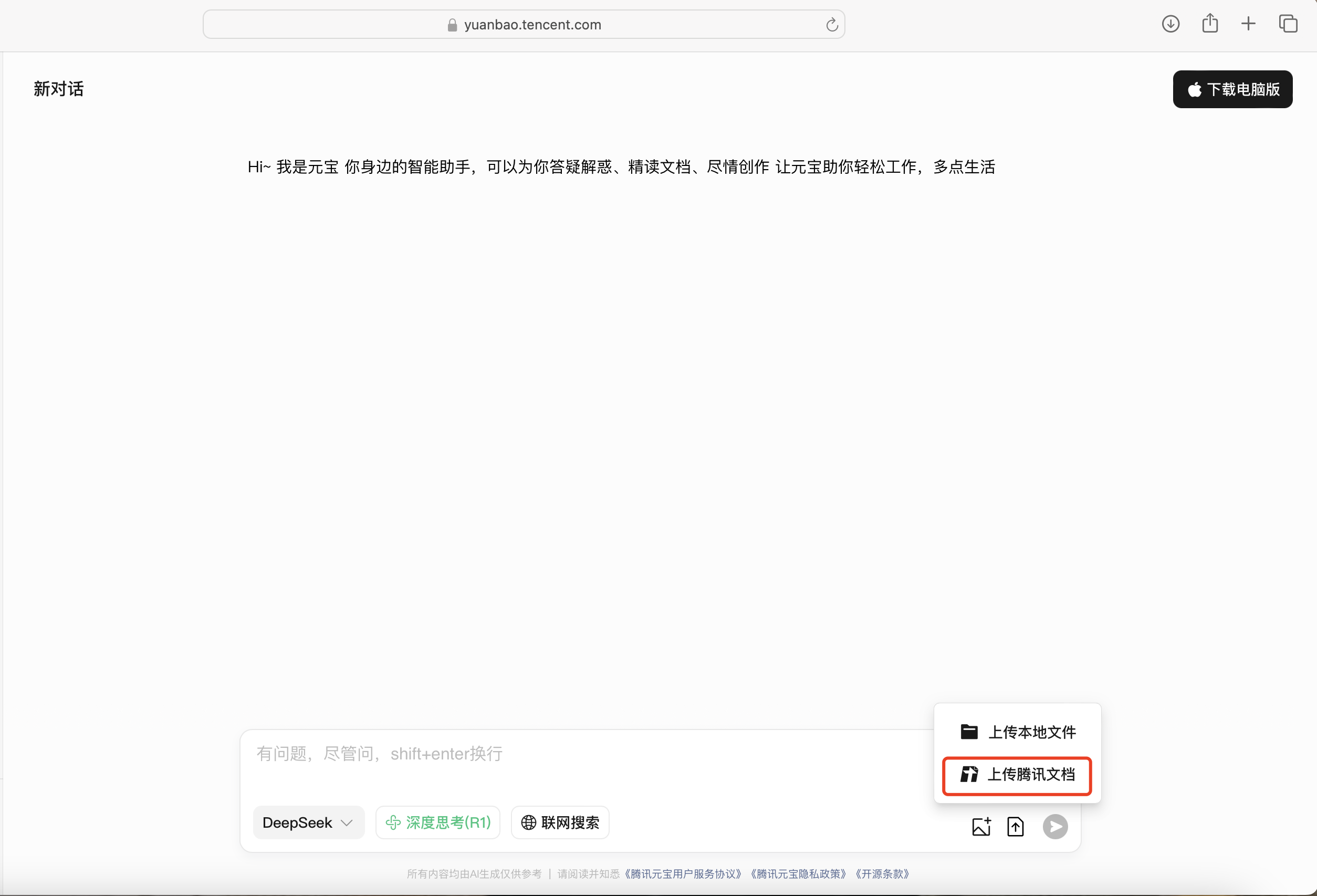Click the 下载电脑版 download button

coord(1232,89)
